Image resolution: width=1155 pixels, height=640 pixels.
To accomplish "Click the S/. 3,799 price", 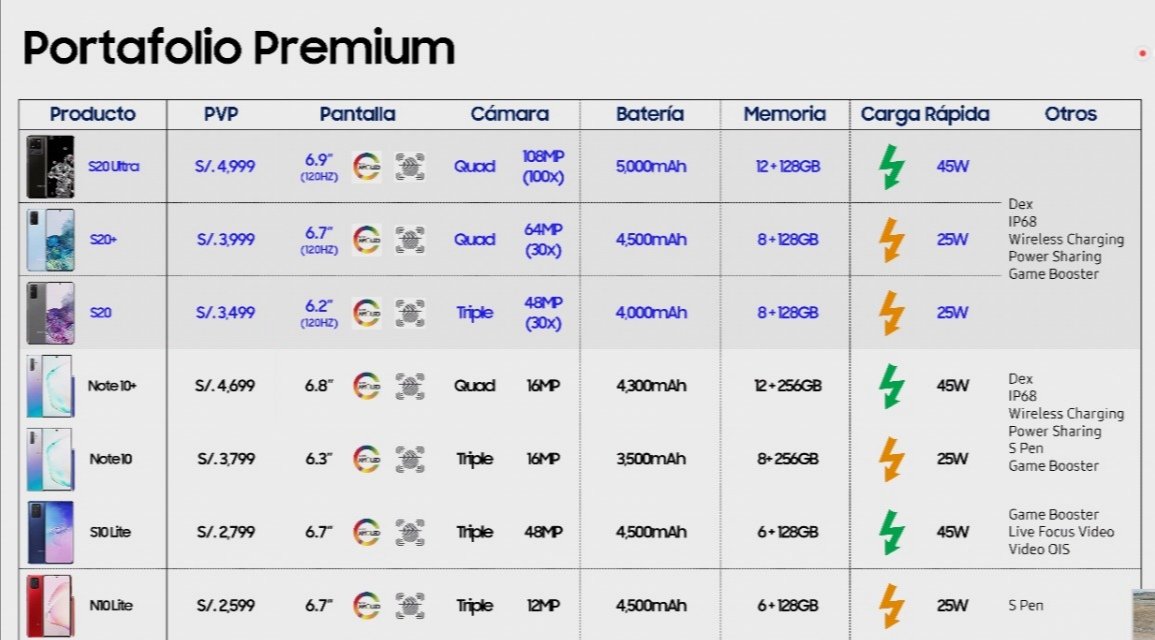I will (226, 459).
